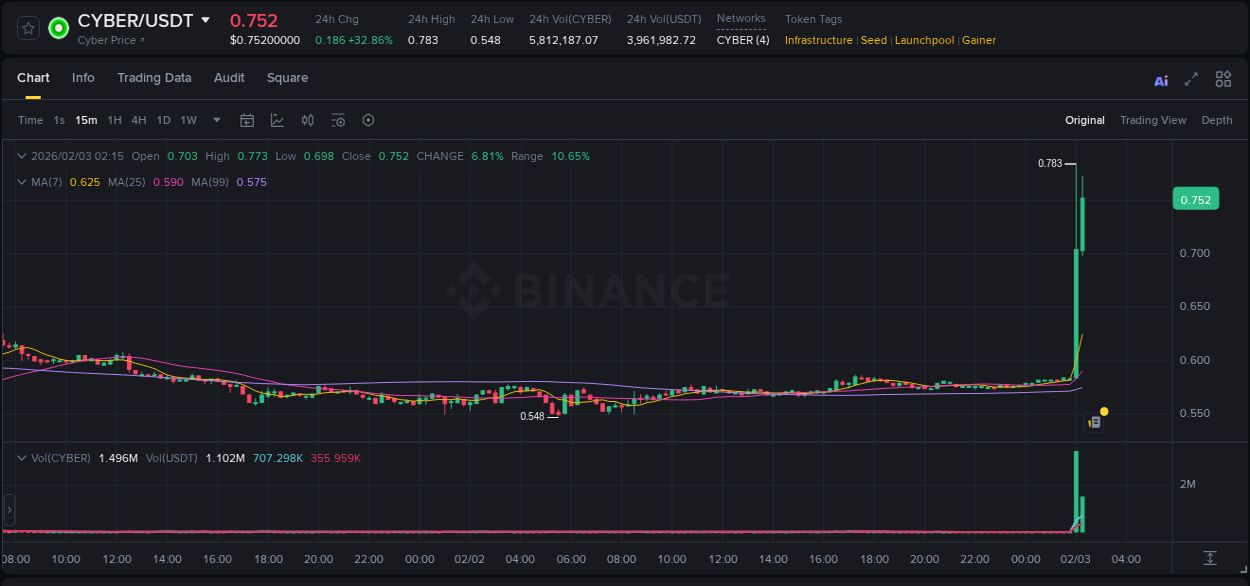Expand the CYBER (4) networks dropdown
1250x586 pixels.
point(742,40)
